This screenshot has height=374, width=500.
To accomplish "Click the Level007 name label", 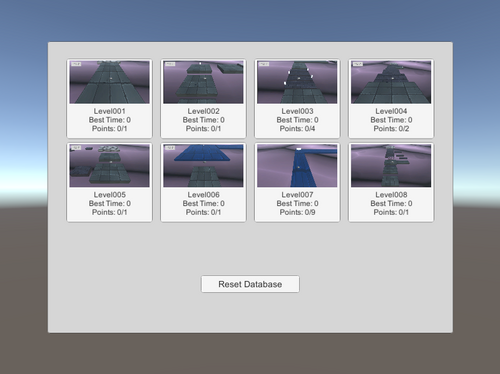I will [297, 195].
